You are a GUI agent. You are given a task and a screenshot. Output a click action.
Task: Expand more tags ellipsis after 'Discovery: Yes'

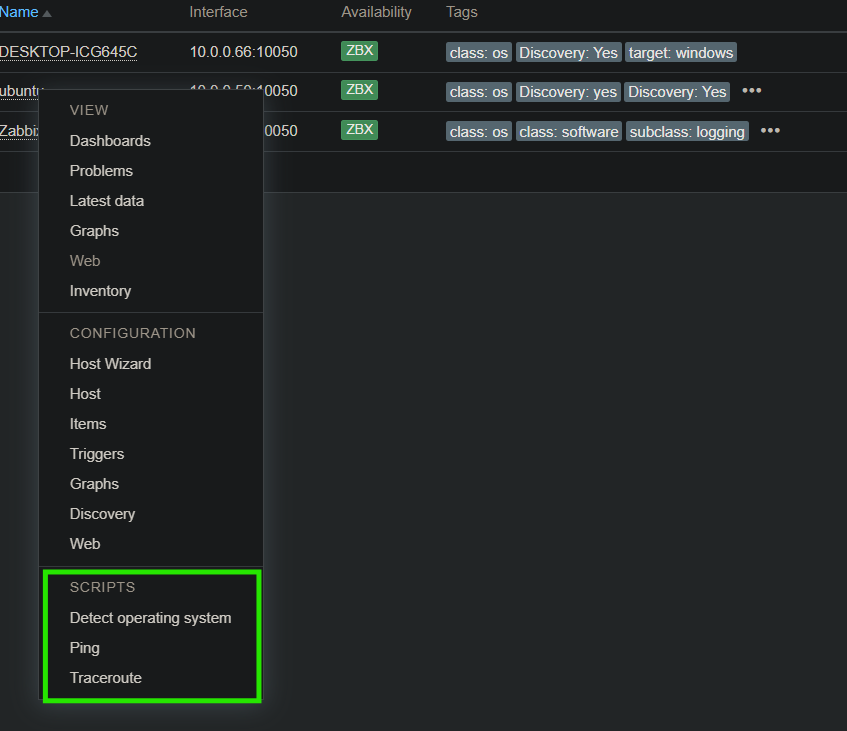click(752, 91)
